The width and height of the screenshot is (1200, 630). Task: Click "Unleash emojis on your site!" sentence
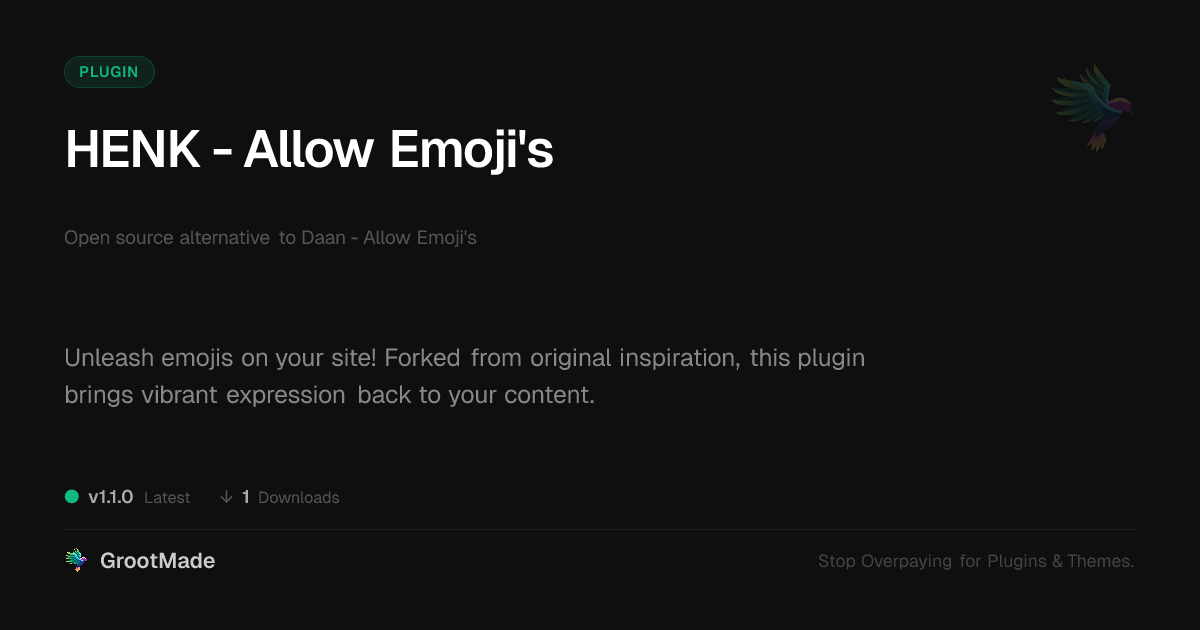(x=220, y=358)
